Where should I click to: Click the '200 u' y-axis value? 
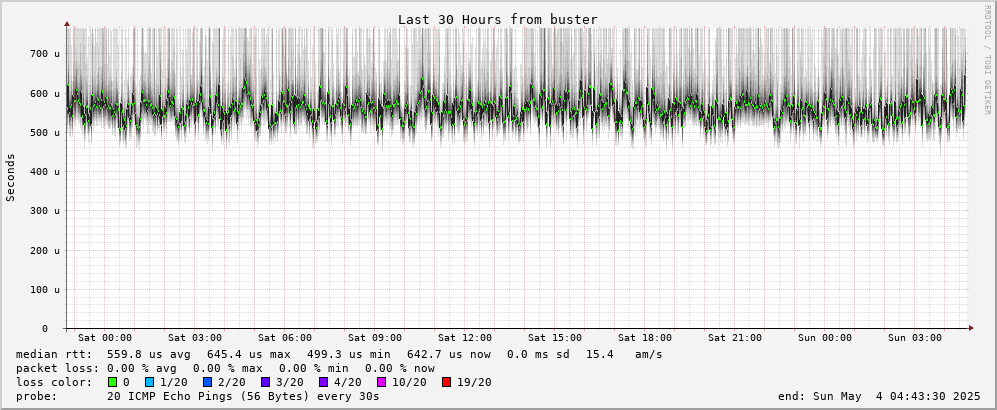pos(45,250)
